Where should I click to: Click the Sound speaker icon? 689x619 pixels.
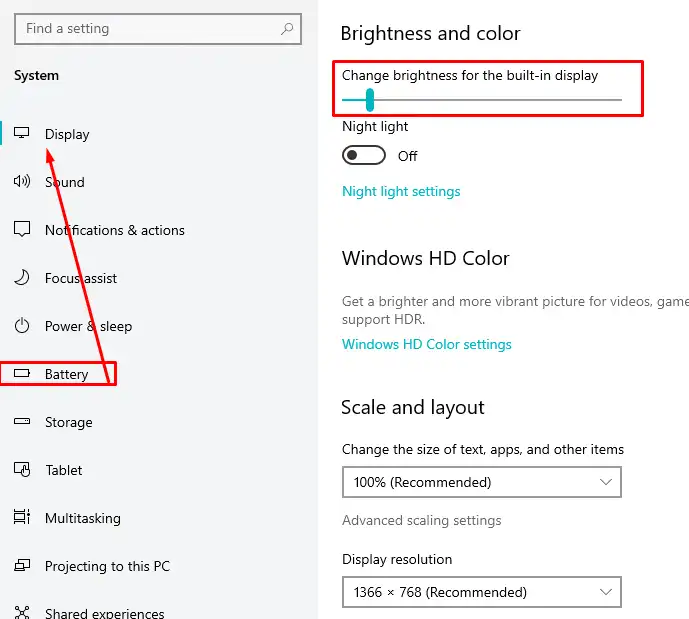pos(23,182)
